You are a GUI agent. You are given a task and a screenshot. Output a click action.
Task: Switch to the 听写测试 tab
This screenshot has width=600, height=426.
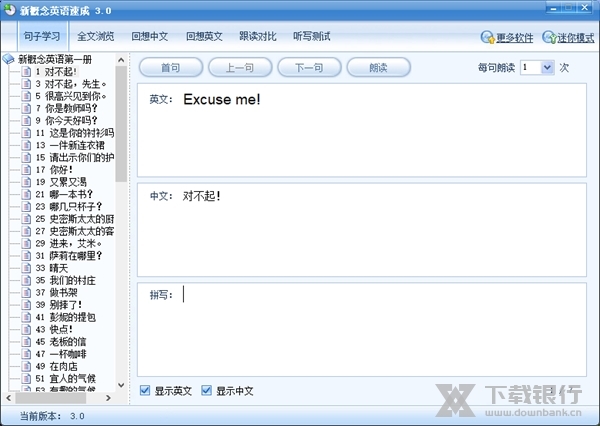coord(312,36)
